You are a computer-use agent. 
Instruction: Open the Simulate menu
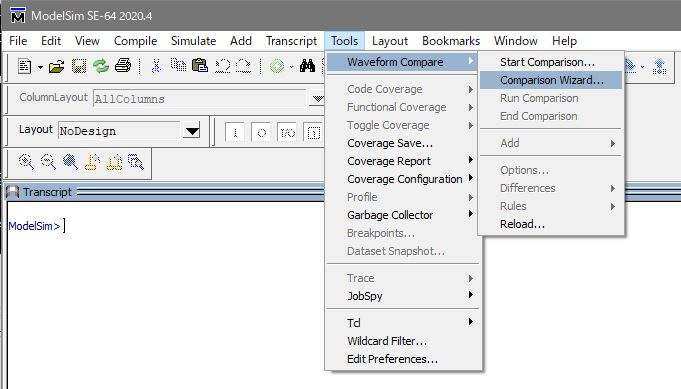click(x=193, y=41)
